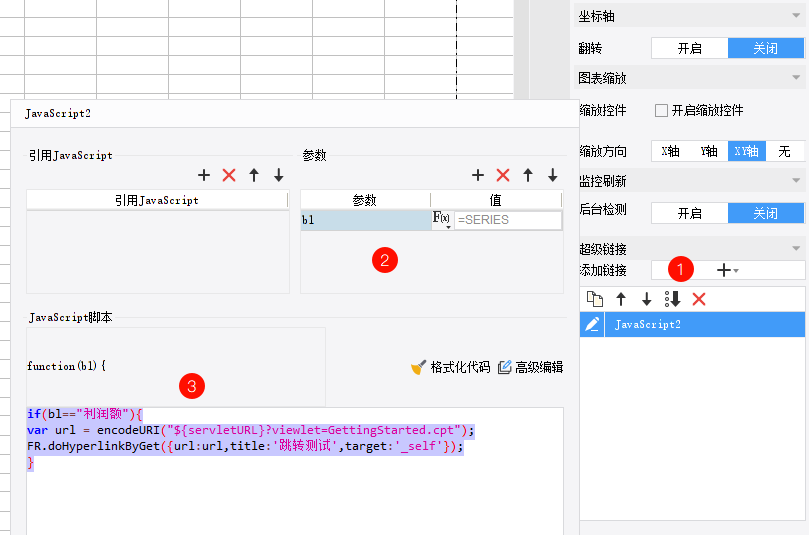Move referenced JavaScript entry down
The image size is (809, 535).
point(279,175)
